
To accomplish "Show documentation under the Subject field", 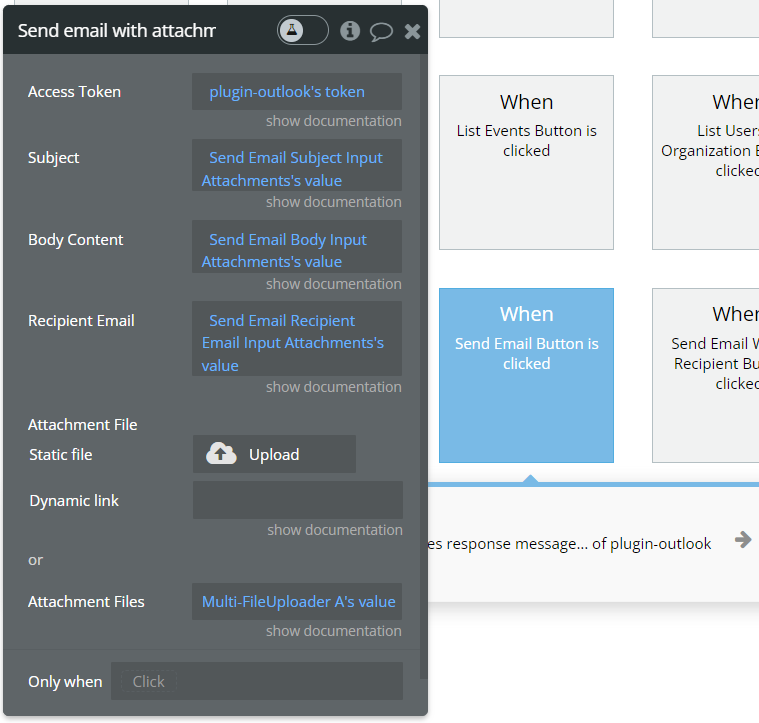I will click(333, 202).
